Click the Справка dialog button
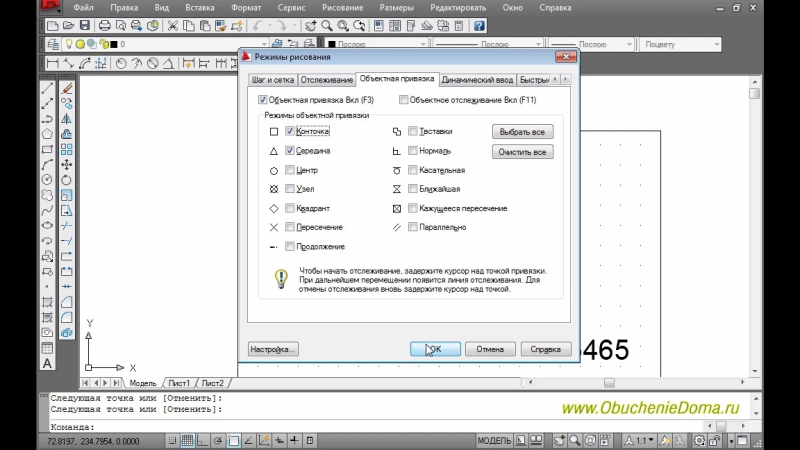 (x=545, y=349)
